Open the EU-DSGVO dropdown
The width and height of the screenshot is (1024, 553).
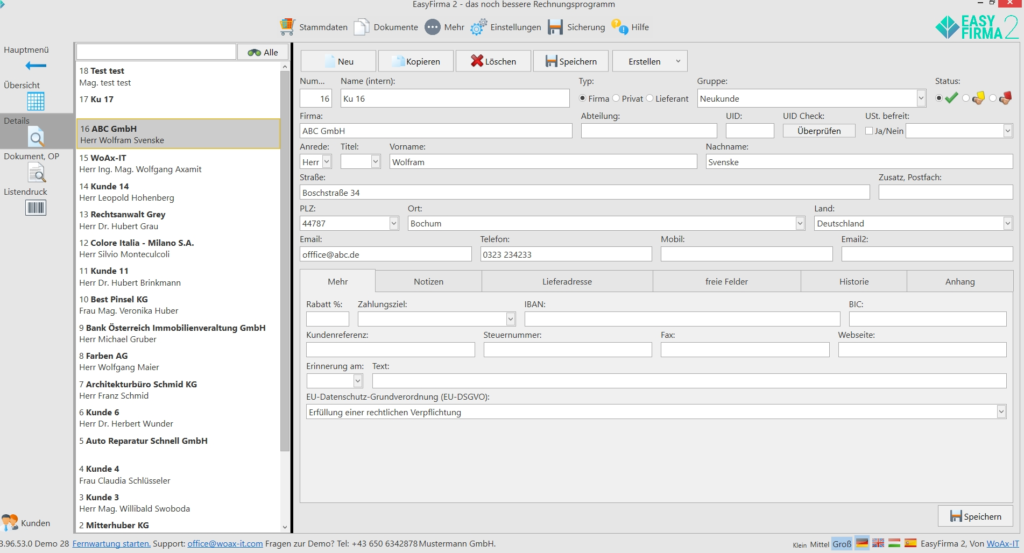(1001, 412)
